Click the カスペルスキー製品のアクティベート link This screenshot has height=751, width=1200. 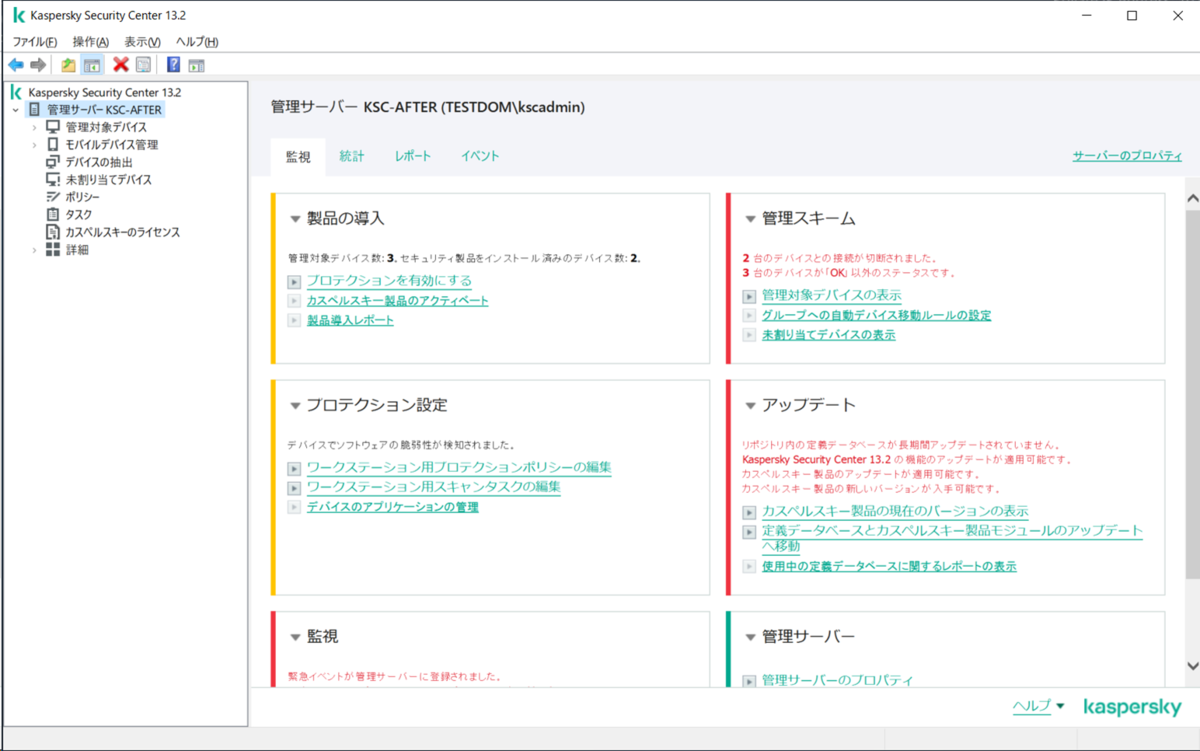[397, 301]
